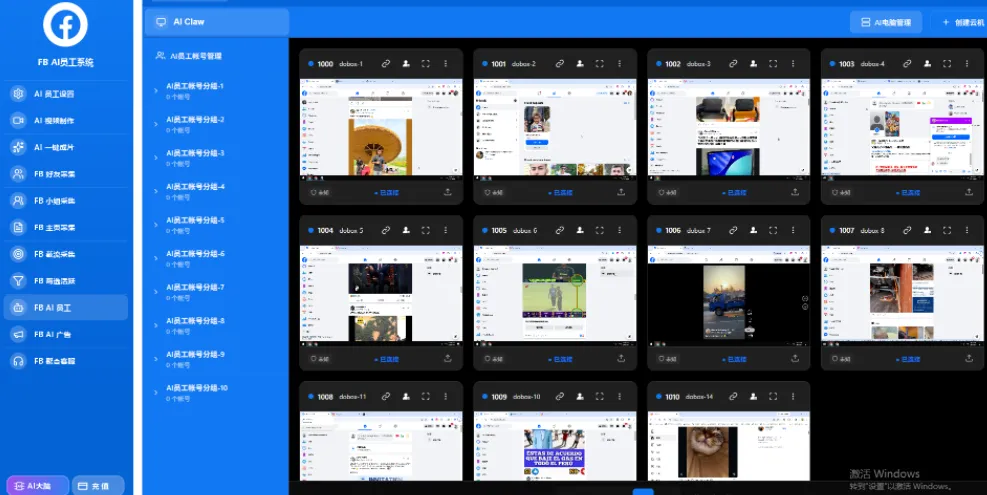Open the AI 员工设置 gear menu item
This screenshot has width=987, height=495.
pos(65,94)
